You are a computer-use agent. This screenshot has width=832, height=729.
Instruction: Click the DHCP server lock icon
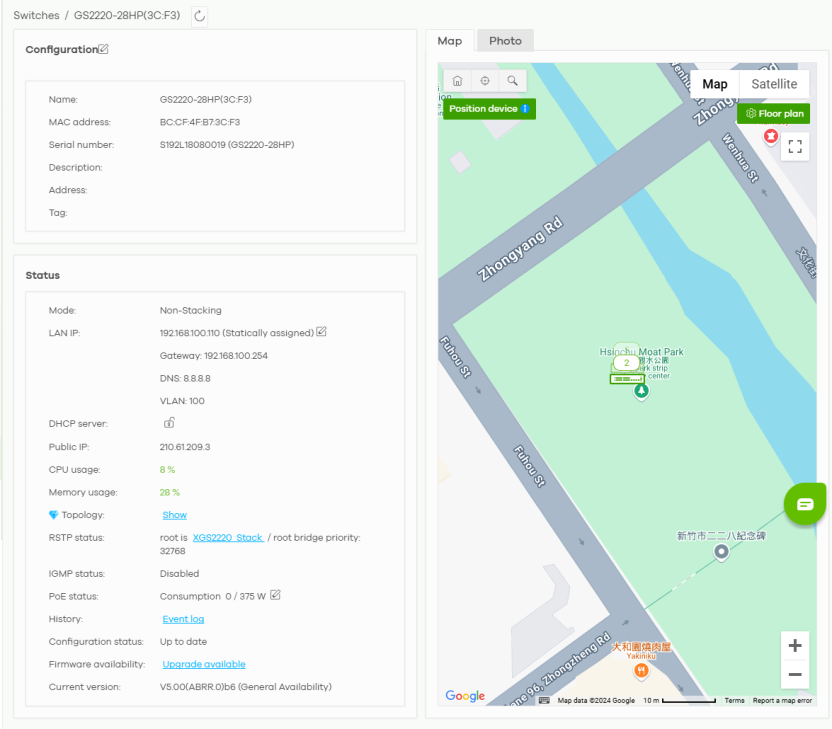point(170,423)
